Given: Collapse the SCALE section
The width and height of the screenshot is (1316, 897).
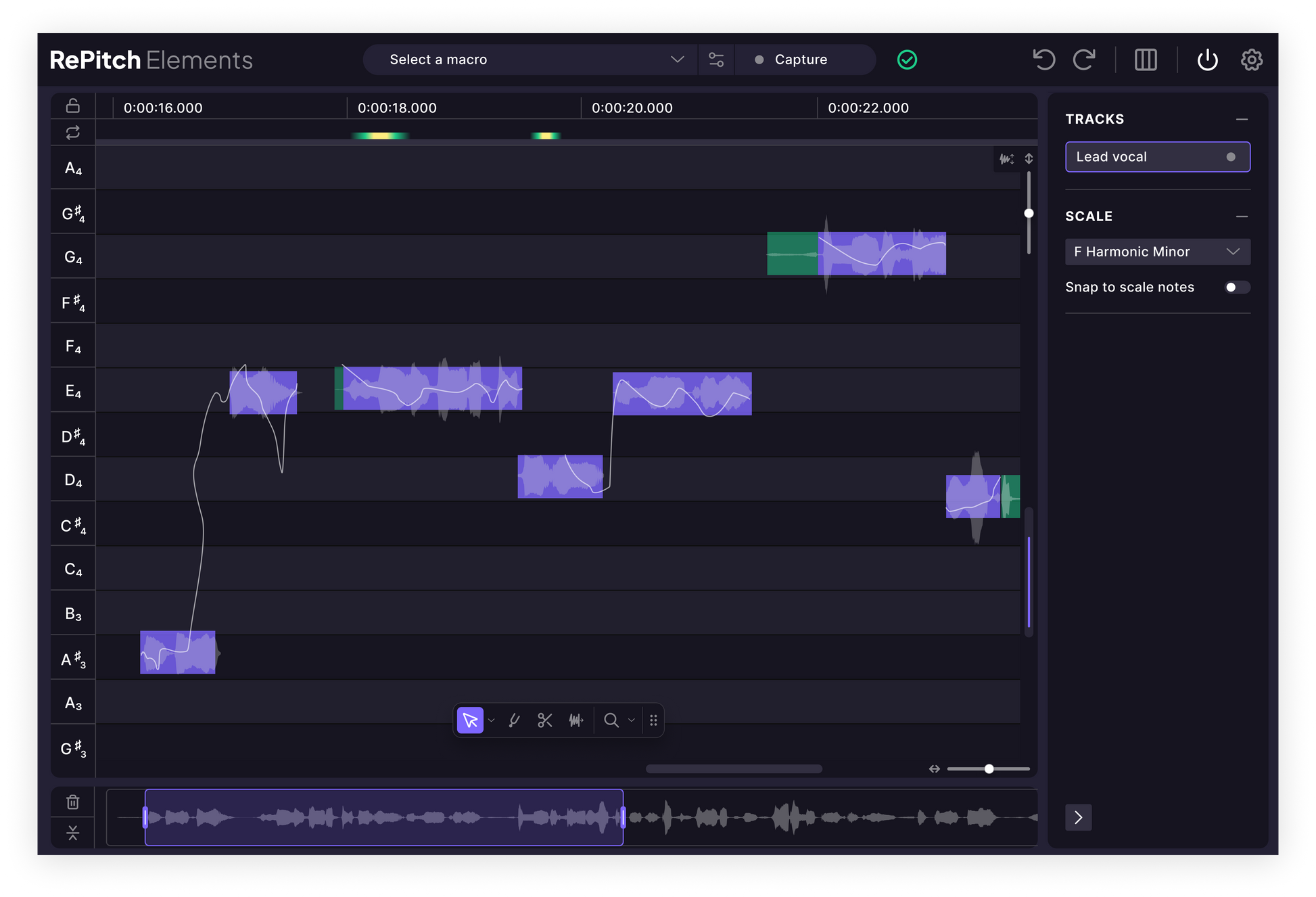Looking at the screenshot, I should (1242, 216).
